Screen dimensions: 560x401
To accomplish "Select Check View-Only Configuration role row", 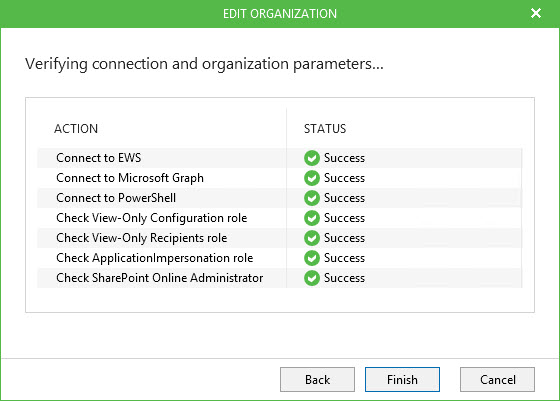I will (280, 218).
